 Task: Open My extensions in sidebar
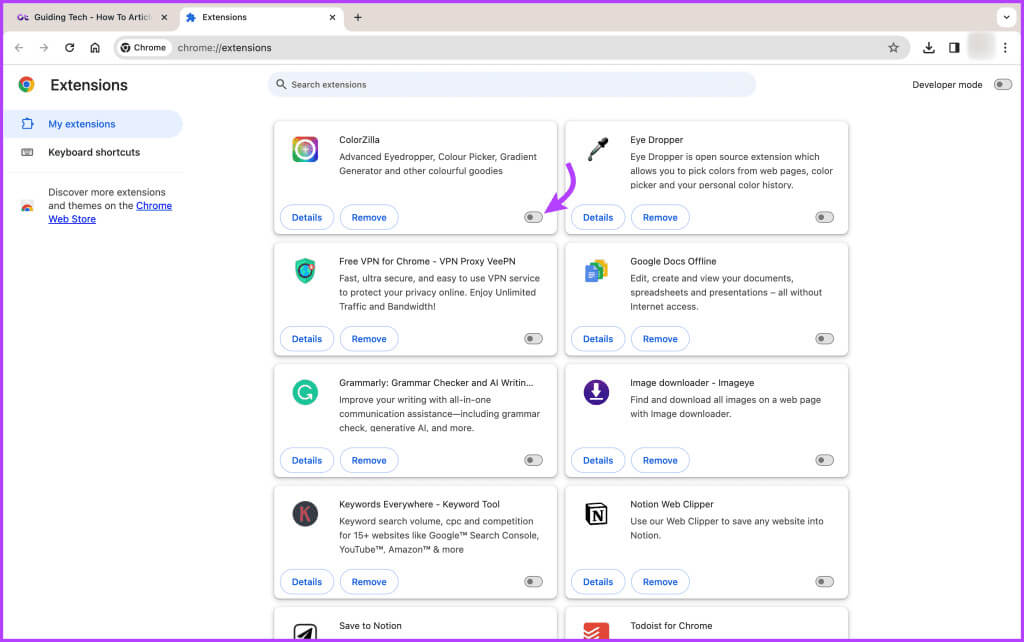coord(93,124)
